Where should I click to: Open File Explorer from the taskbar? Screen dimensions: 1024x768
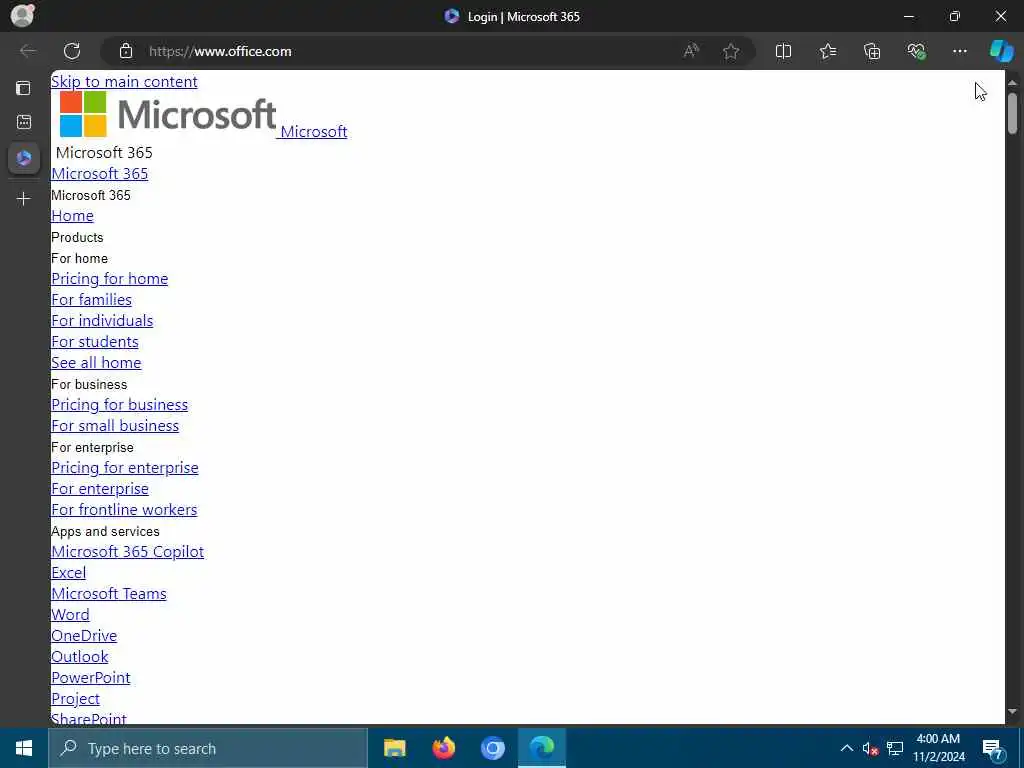pyautogui.click(x=394, y=748)
